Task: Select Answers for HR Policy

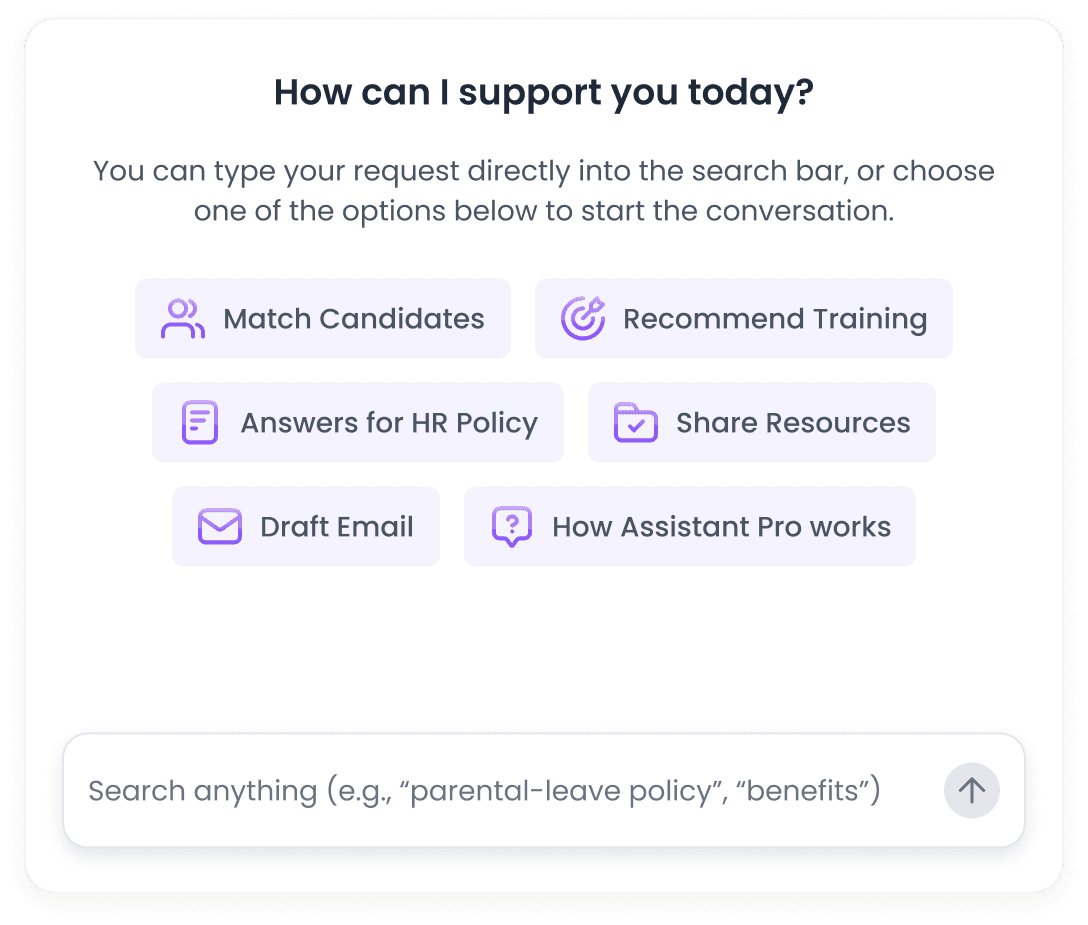Action: (357, 422)
